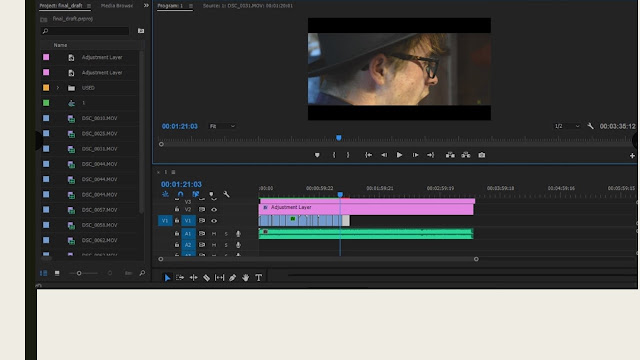Click the Lift button

coord(450,155)
